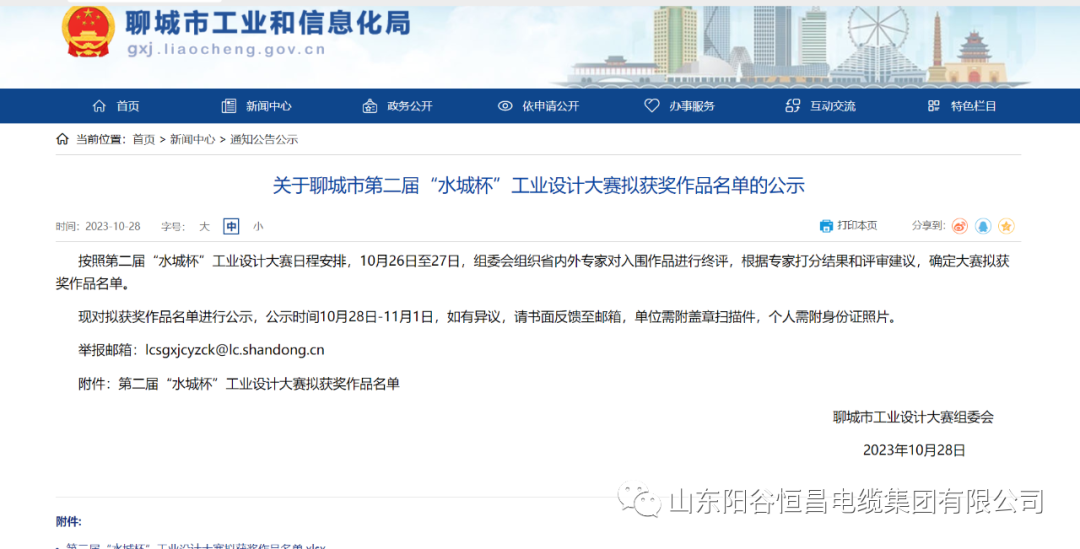Click the breadcrumb home icon
The width and height of the screenshot is (1080, 549).
tap(63, 139)
